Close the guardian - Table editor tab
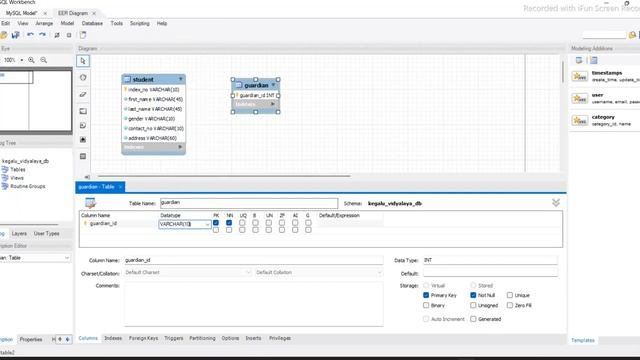 (x=120, y=187)
